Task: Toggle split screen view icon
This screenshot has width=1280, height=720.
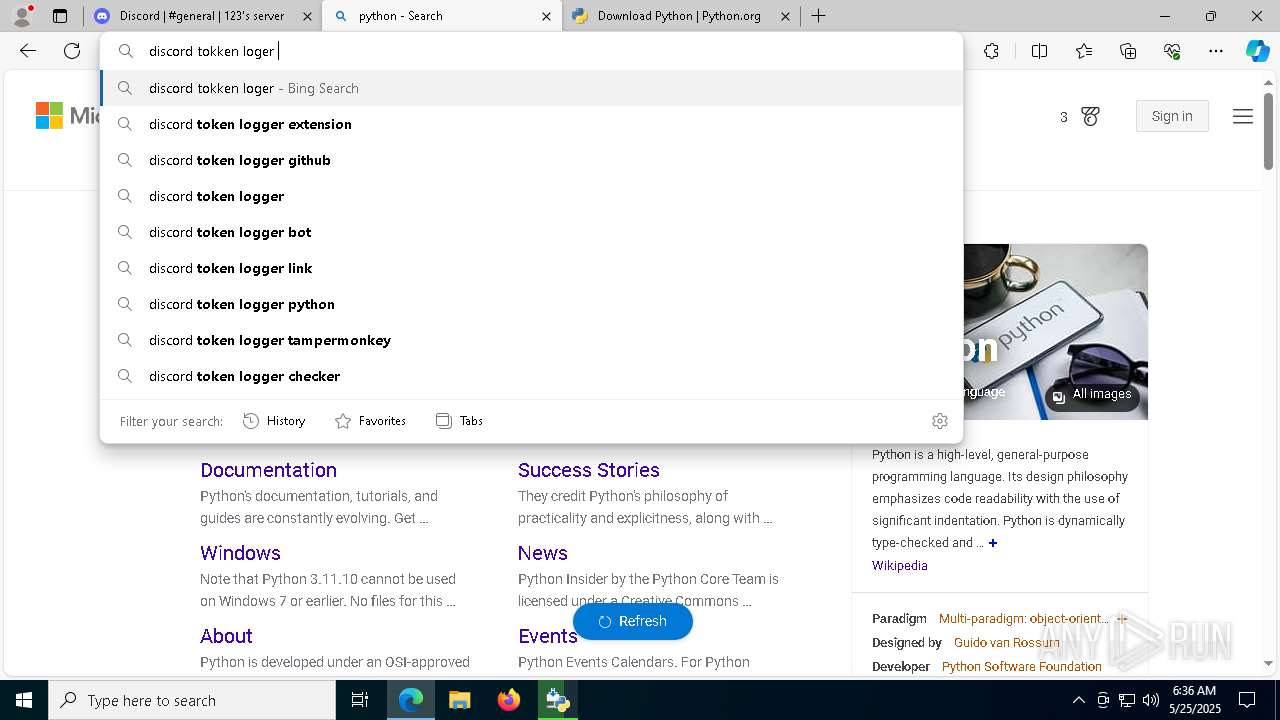Action: [x=1039, y=51]
